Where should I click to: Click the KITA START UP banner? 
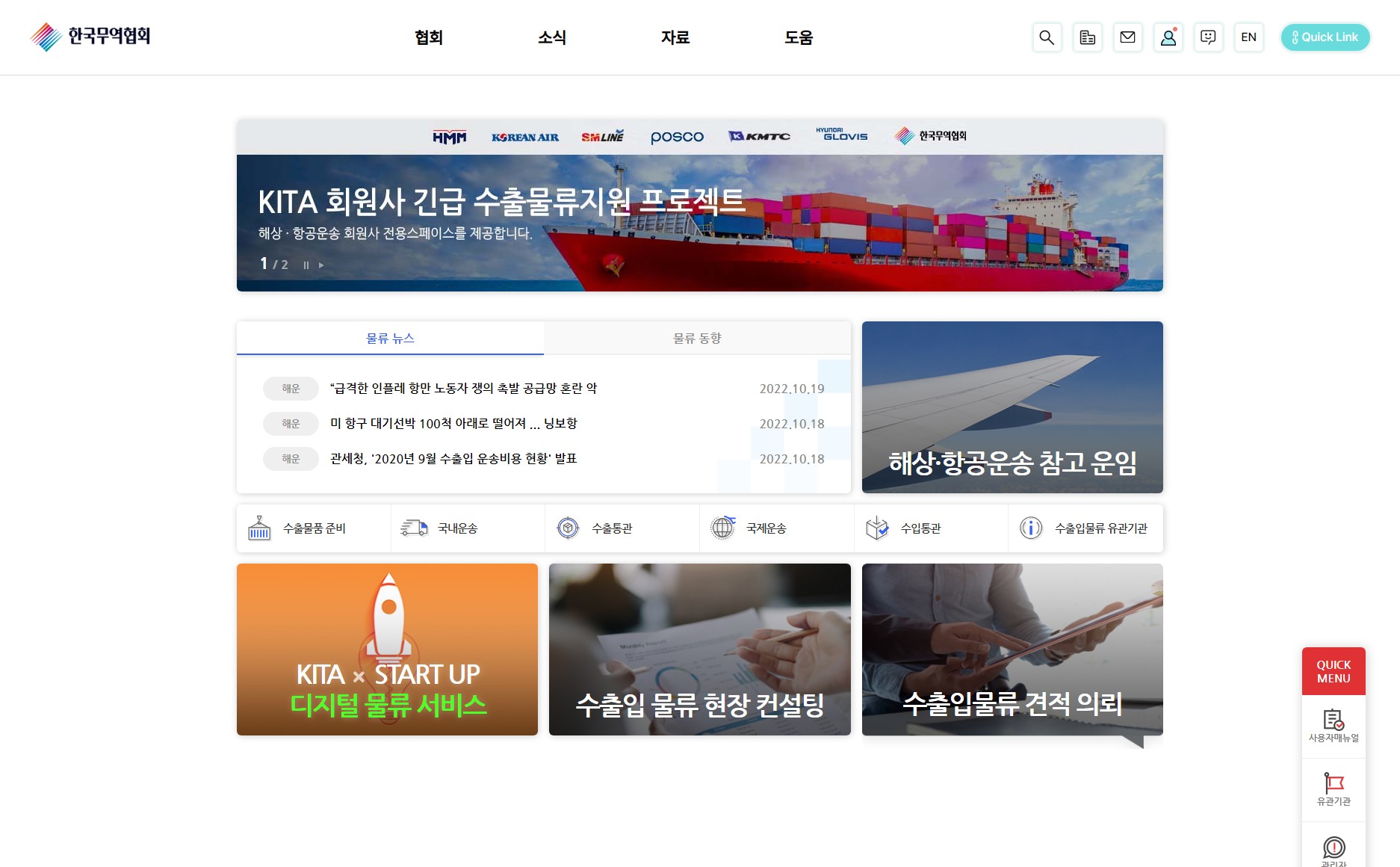(x=387, y=650)
